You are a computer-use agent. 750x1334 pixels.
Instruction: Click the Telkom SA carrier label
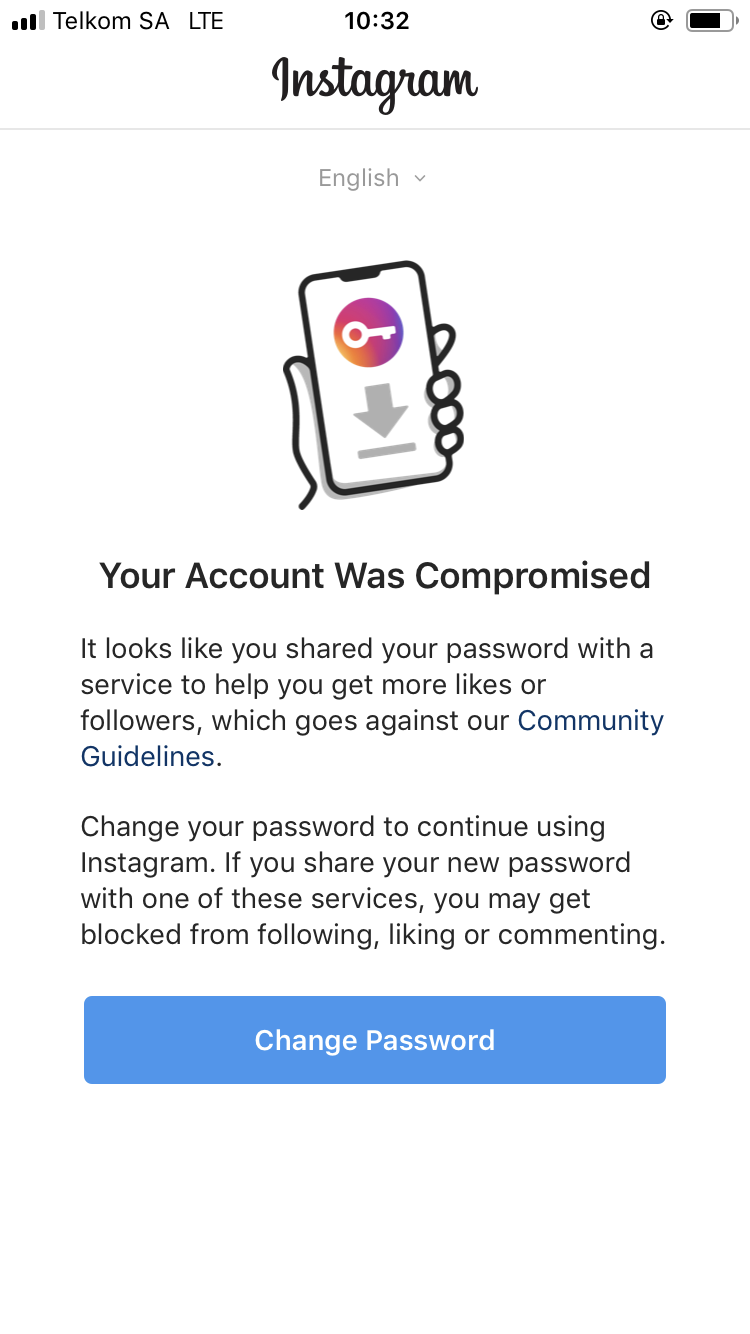click(x=111, y=20)
